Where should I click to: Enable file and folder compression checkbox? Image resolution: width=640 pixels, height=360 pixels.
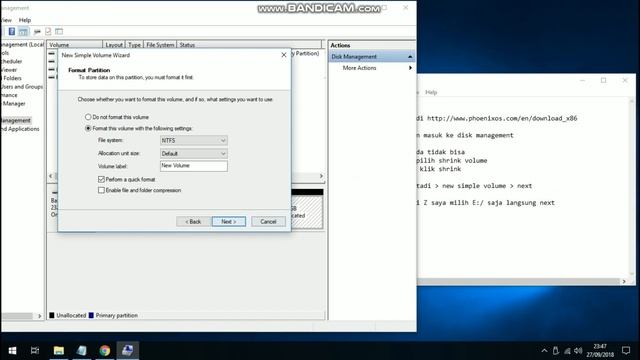click(x=101, y=190)
